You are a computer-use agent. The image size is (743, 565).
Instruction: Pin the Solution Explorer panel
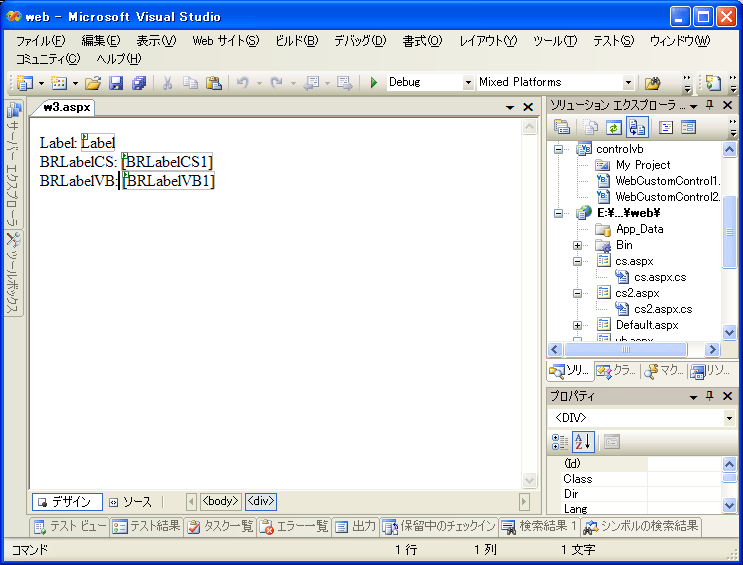tap(709, 105)
